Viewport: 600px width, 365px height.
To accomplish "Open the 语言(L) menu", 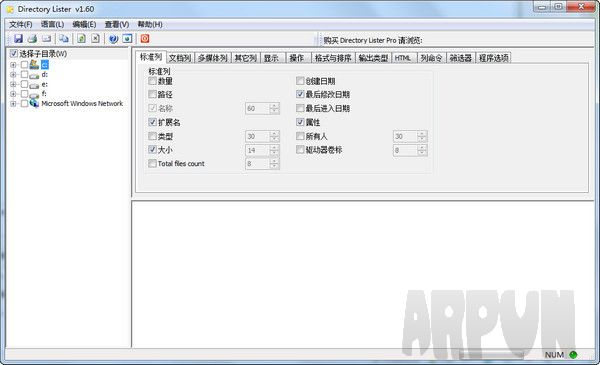I will (x=52, y=24).
